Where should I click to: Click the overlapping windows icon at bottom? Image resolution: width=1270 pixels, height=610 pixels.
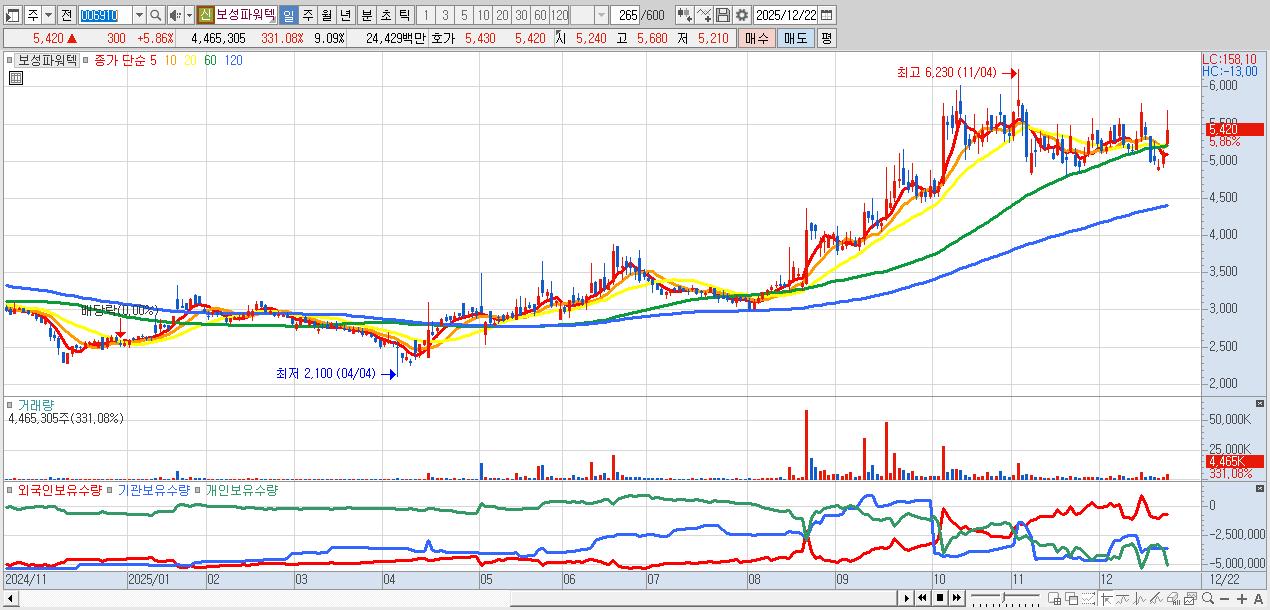[1071, 598]
